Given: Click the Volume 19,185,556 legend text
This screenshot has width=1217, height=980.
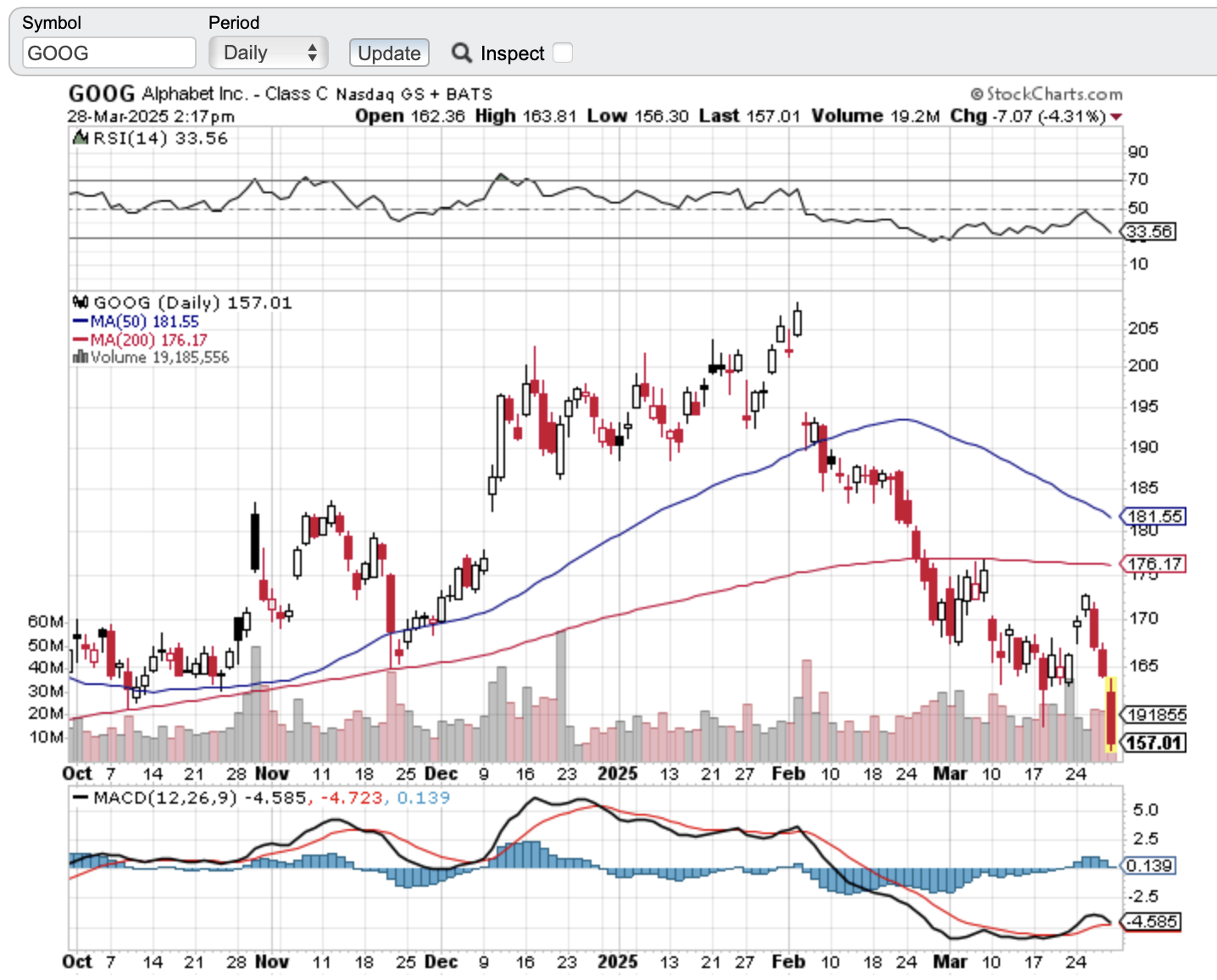Looking at the screenshot, I should [159, 357].
